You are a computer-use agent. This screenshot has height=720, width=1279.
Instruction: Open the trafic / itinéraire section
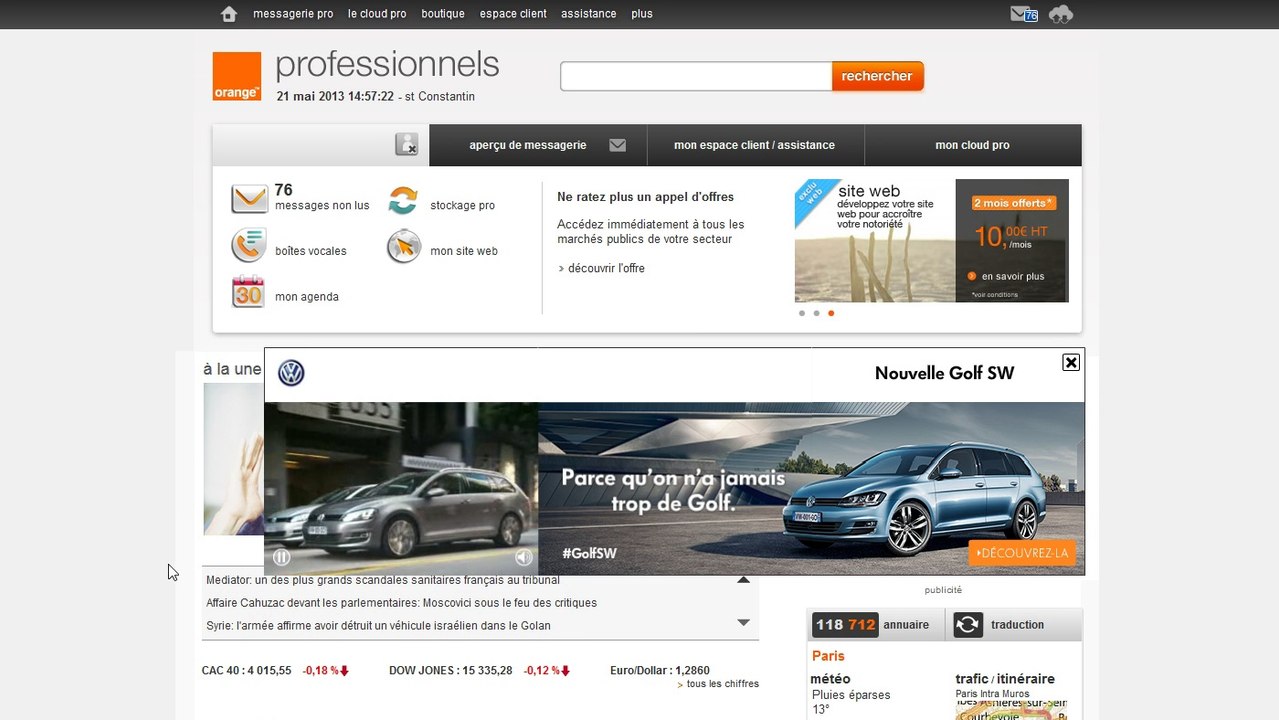[x=1005, y=679]
